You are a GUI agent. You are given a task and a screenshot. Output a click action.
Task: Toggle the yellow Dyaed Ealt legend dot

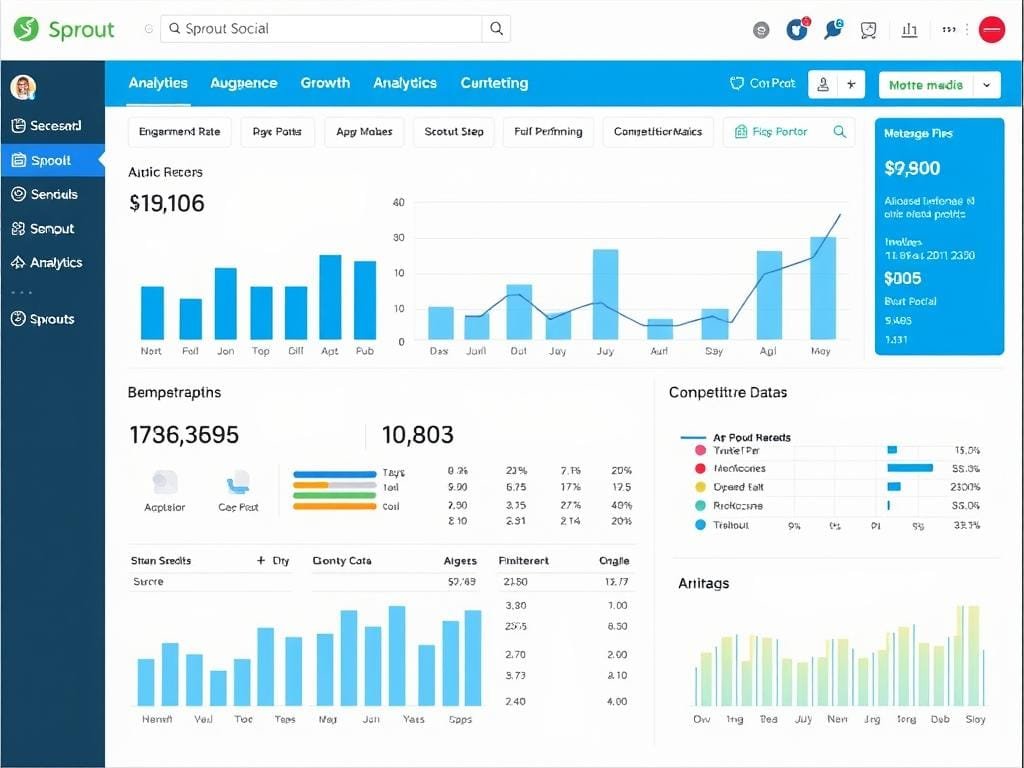(700, 487)
